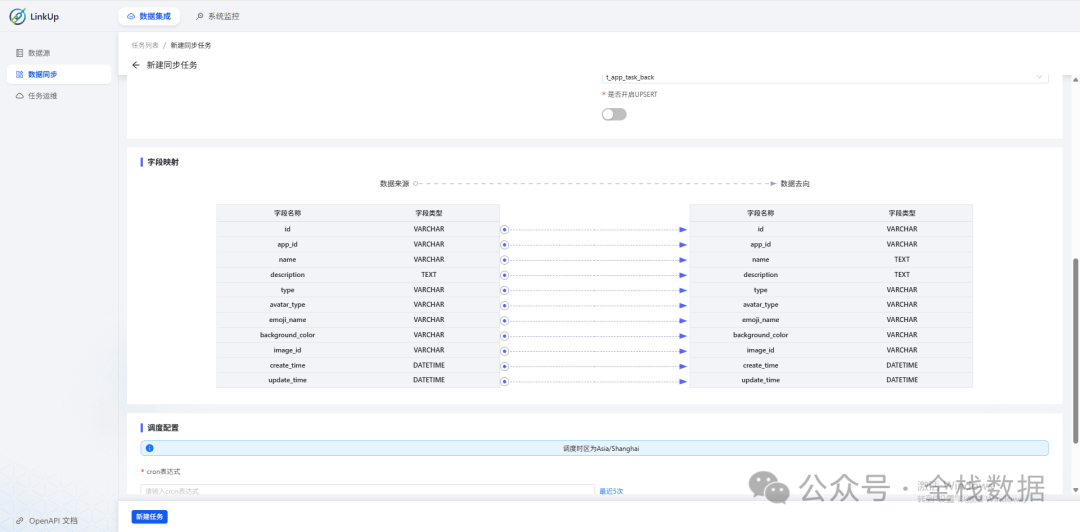This screenshot has height=532, width=1080.
Task: Click target arrow for update_time mapping
Action: 683,381
